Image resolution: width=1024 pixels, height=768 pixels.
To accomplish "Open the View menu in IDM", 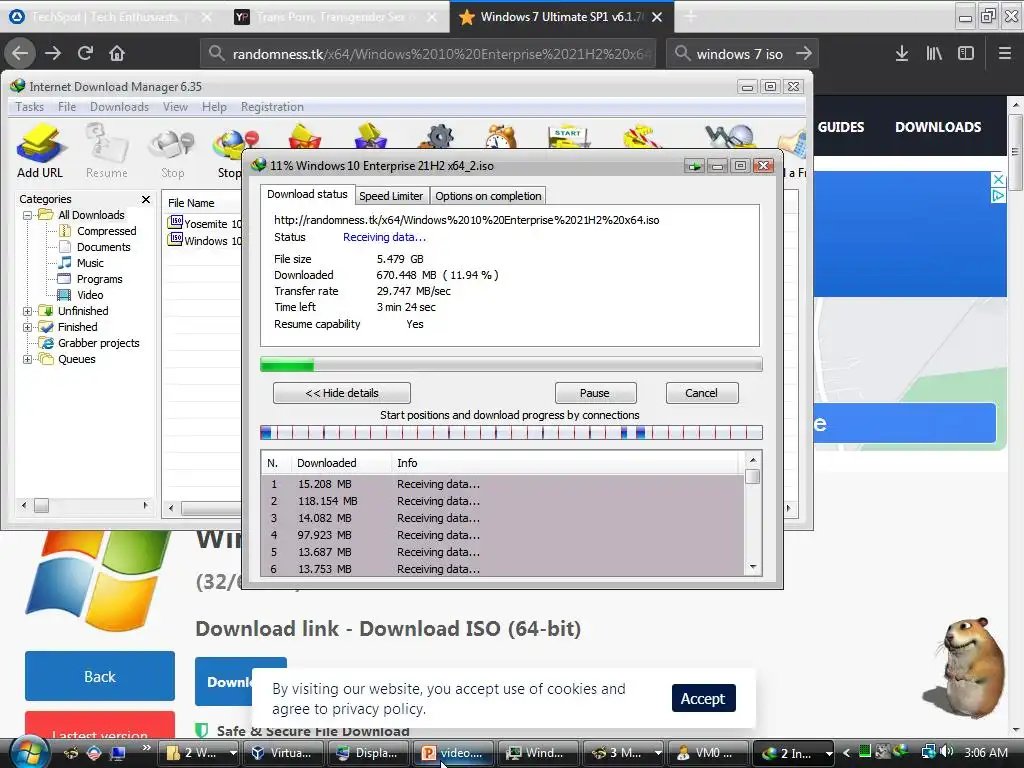I will (x=175, y=106).
